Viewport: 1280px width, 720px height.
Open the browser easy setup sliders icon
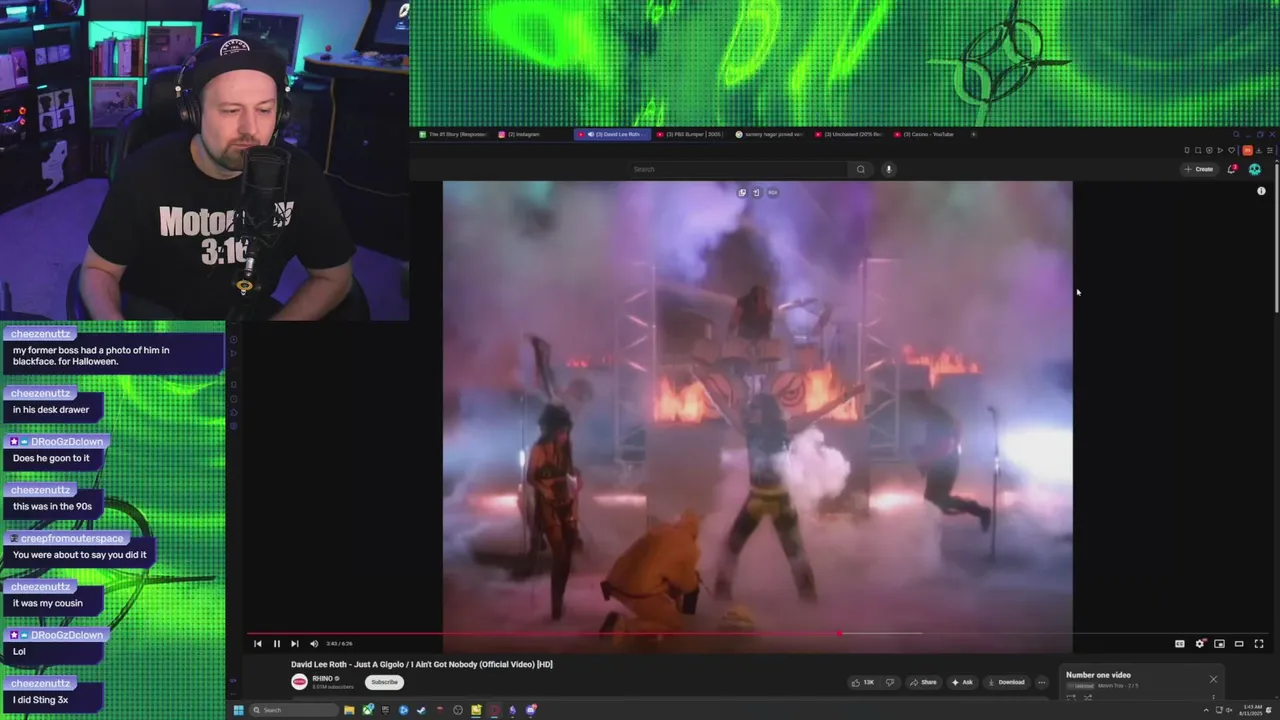tap(1270, 150)
